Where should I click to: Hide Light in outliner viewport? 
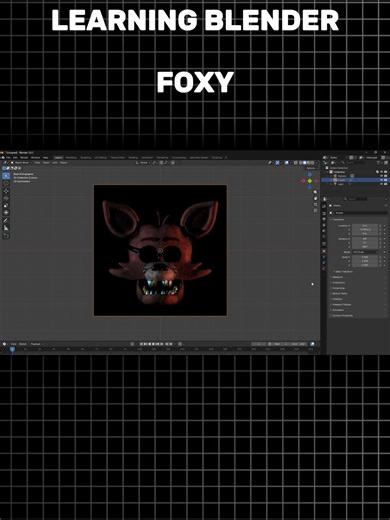click(381, 184)
